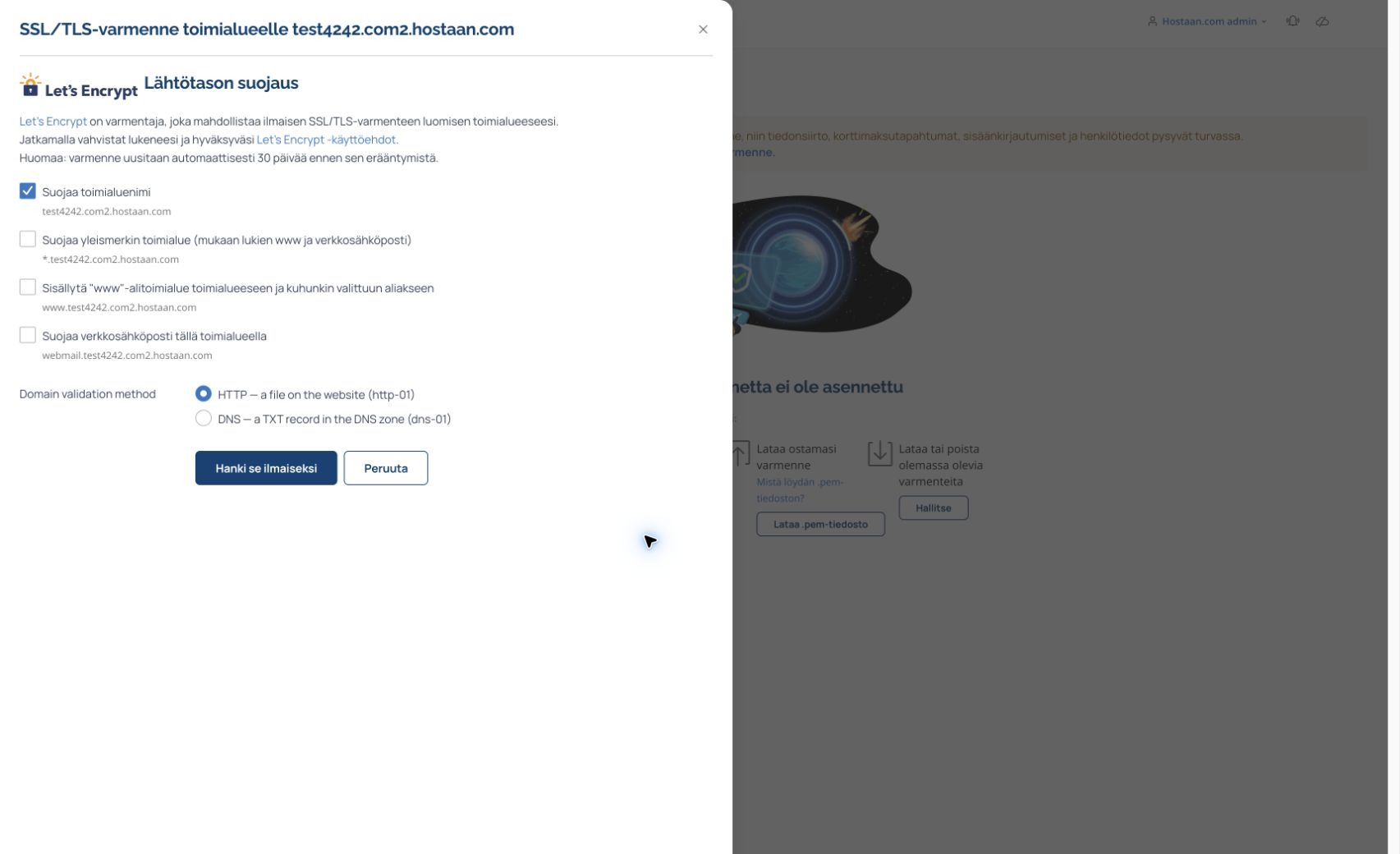
Task: Close the SSL/TLS certificate dialog
Action: click(703, 30)
